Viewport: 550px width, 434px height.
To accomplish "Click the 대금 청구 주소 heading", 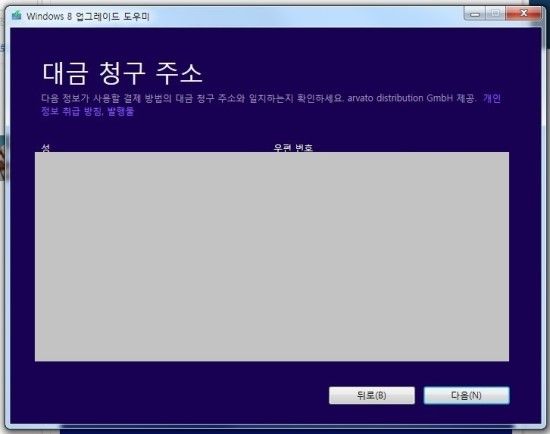I will pyautogui.click(x=122, y=73).
